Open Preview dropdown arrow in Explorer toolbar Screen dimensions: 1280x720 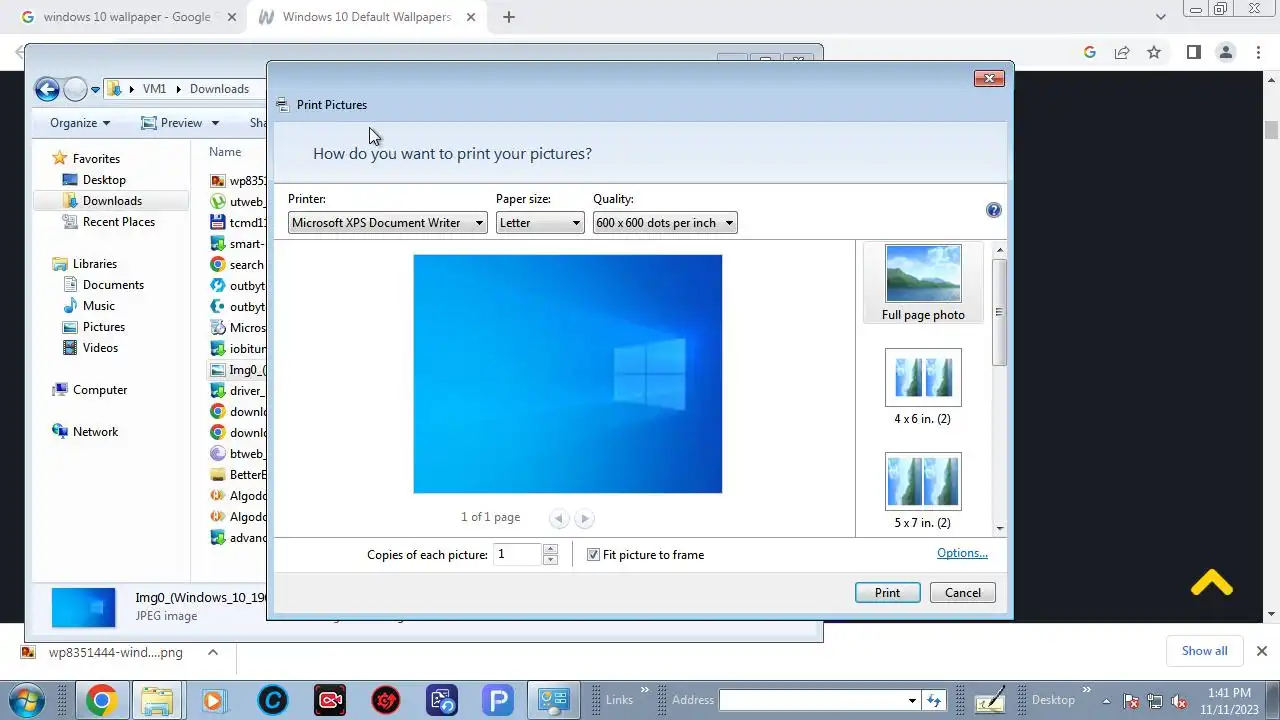pyautogui.click(x=214, y=123)
